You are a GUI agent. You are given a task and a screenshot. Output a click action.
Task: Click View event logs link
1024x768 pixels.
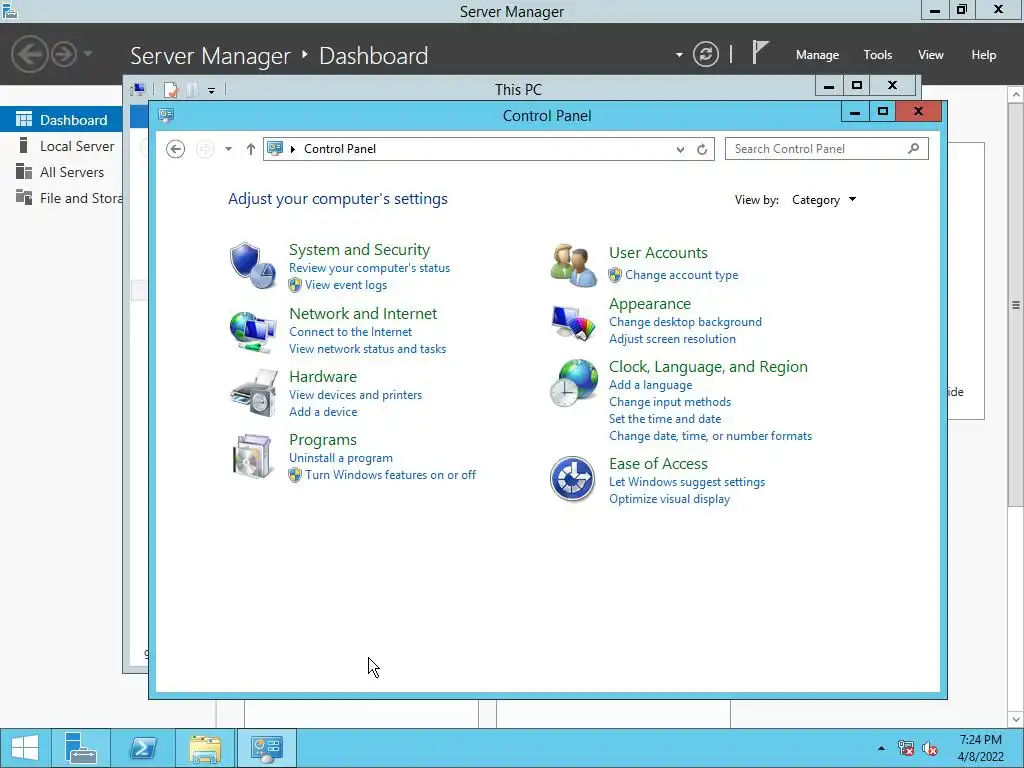pos(345,285)
